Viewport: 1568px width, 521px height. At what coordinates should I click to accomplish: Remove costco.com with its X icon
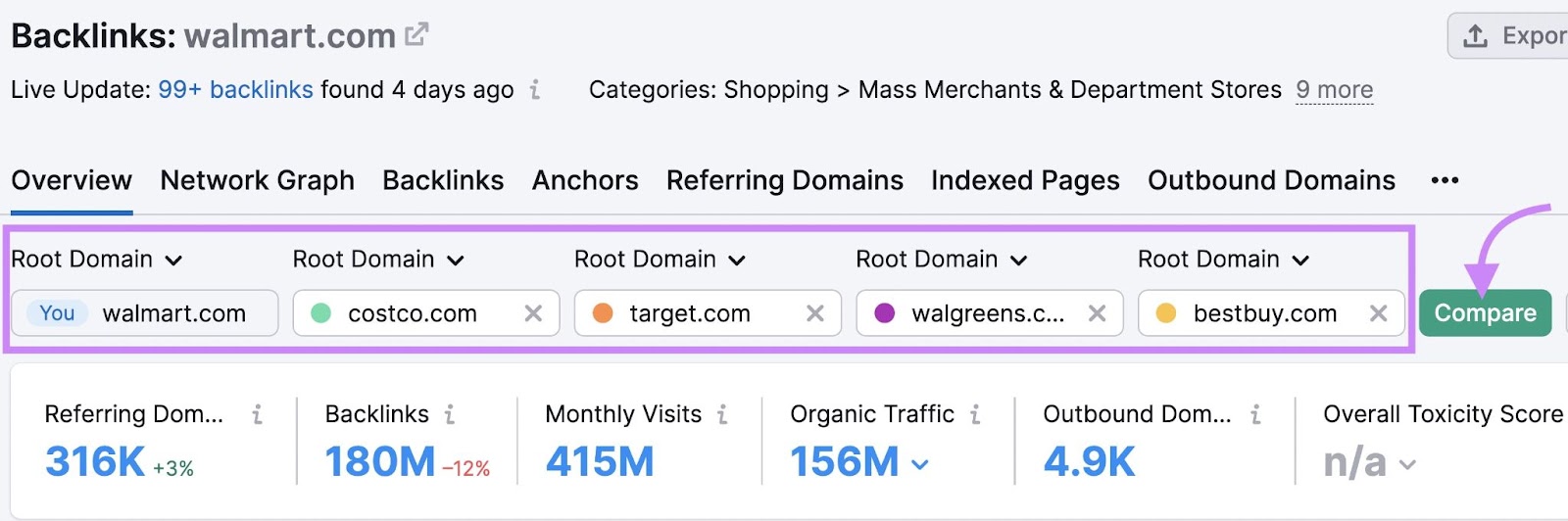tap(533, 313)
